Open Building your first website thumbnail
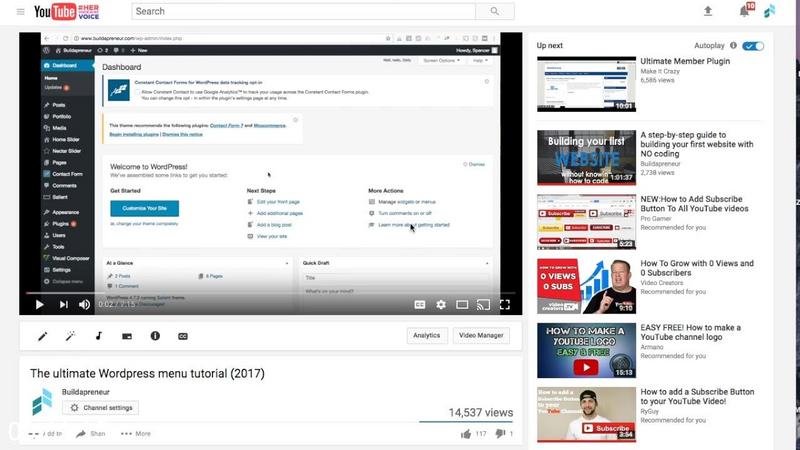Screen dimensions: 800x450 click(586, 157)
